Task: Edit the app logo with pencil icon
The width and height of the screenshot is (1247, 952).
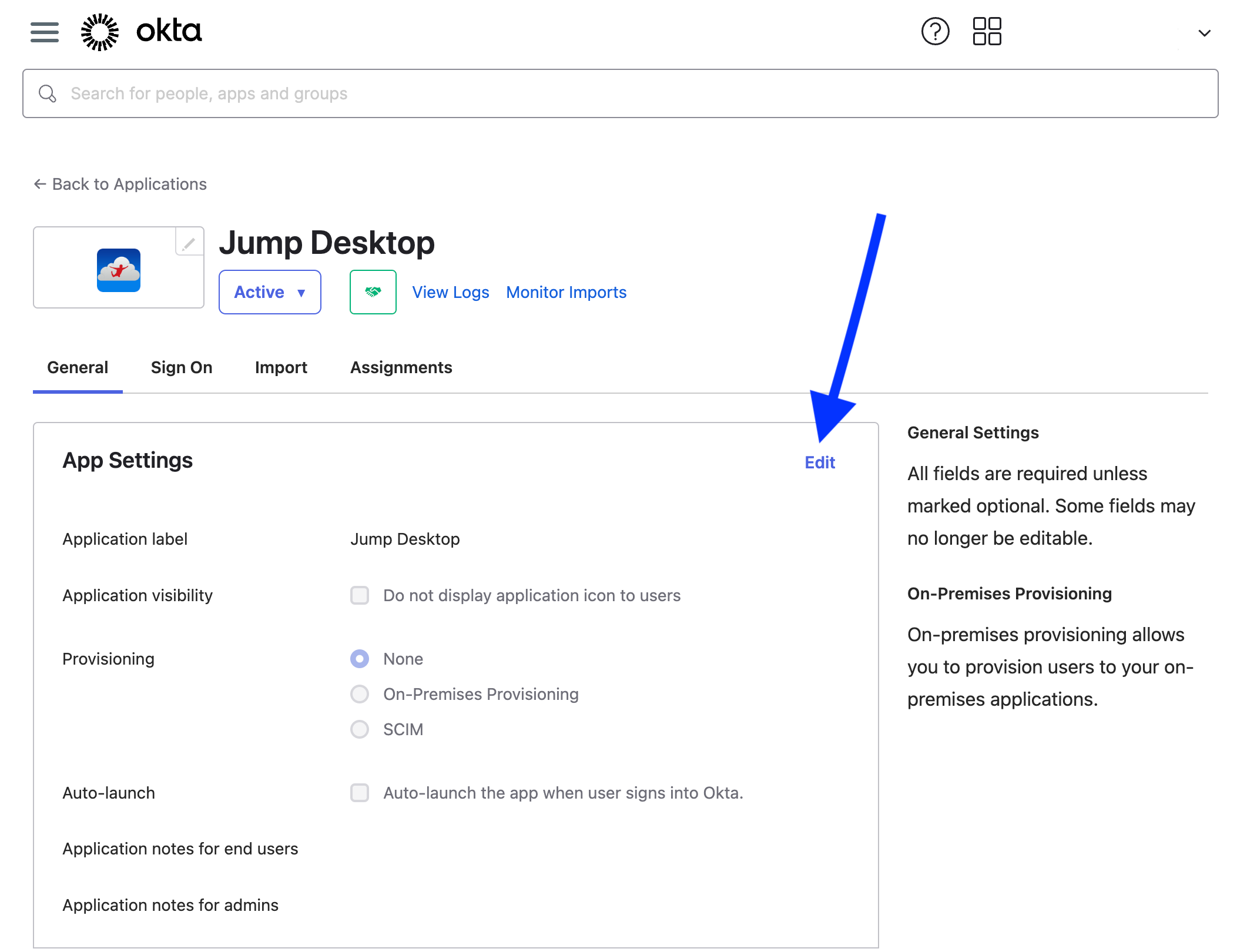Action: click(189, 242)
